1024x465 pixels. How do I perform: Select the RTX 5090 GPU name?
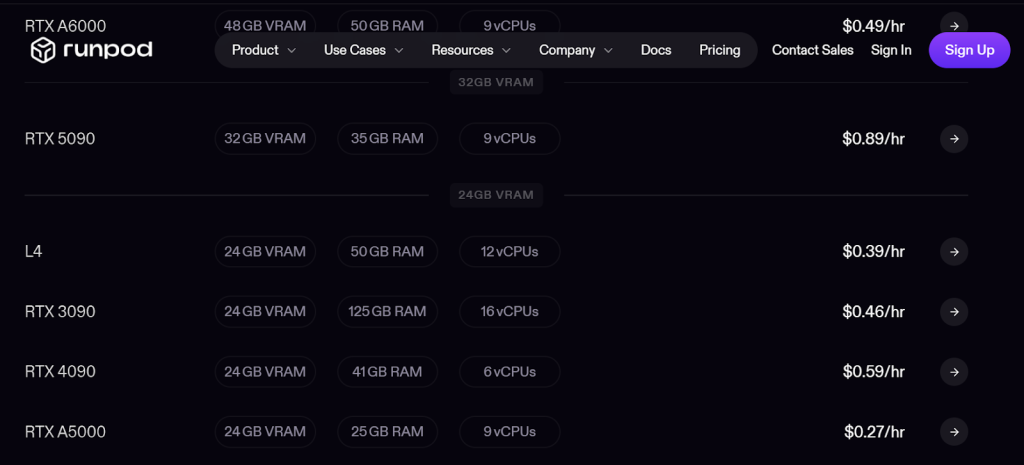point(60,139)
